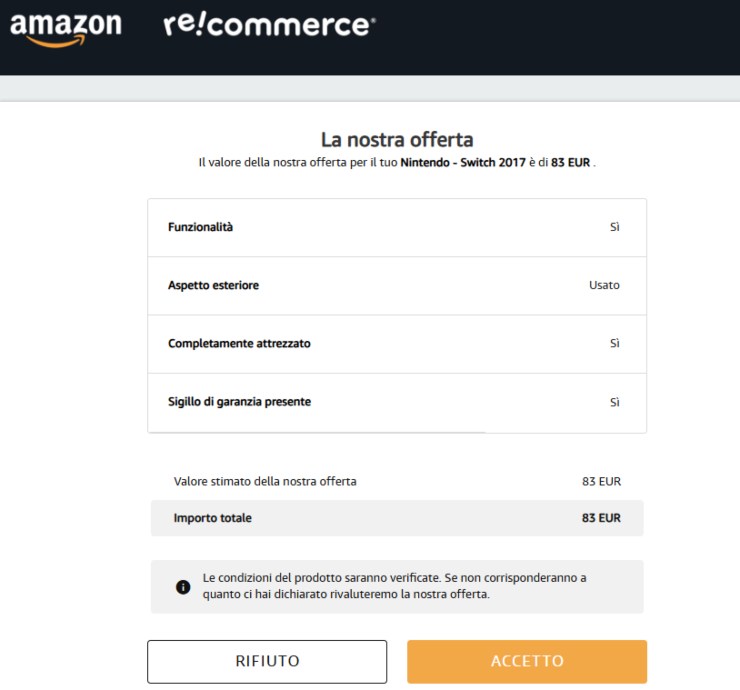Click the product conditions verification notice text
This screenshot has width=740, height=690.
coord(394,586)
